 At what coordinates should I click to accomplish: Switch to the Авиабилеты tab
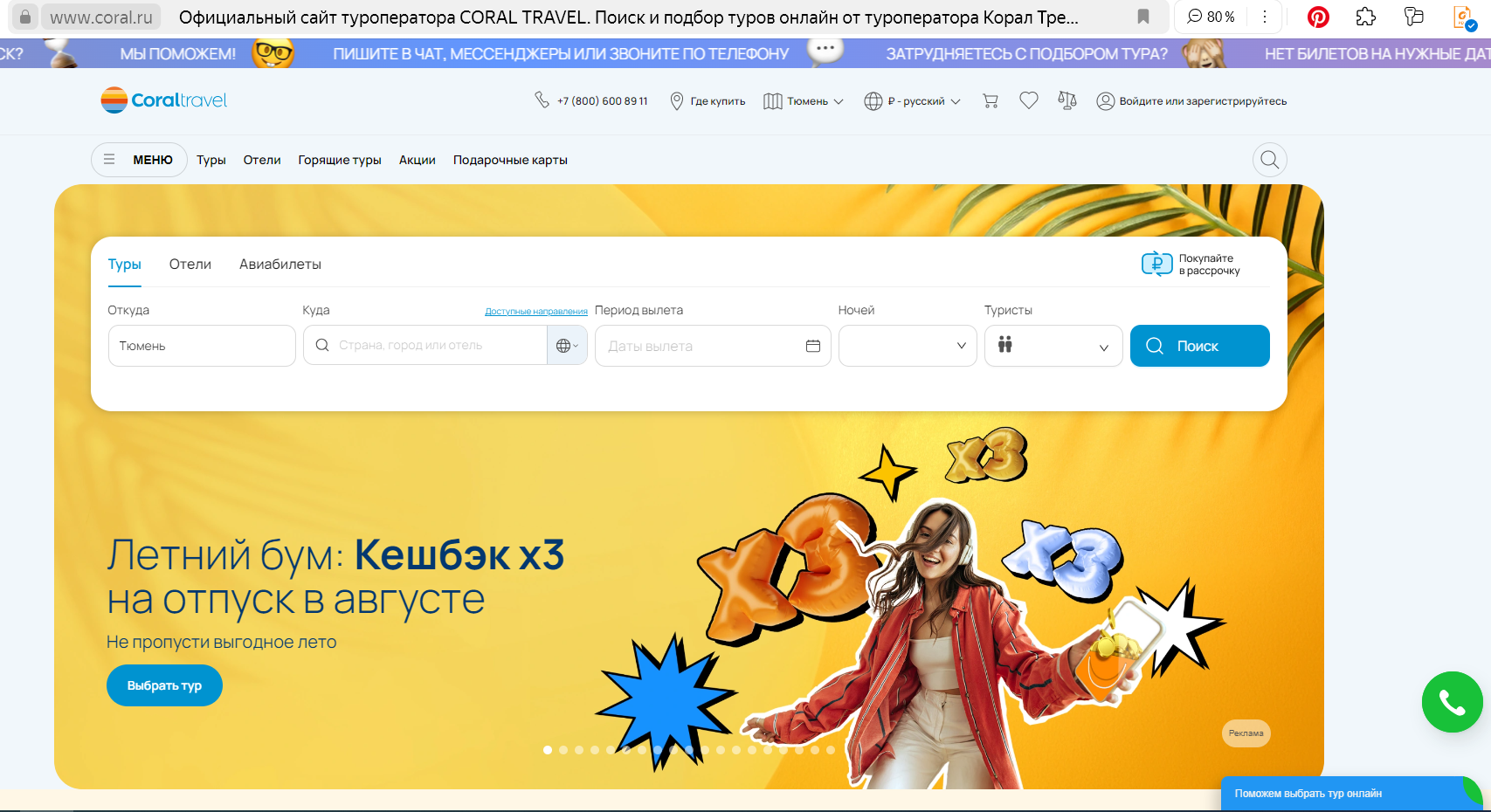click(280, 265)
